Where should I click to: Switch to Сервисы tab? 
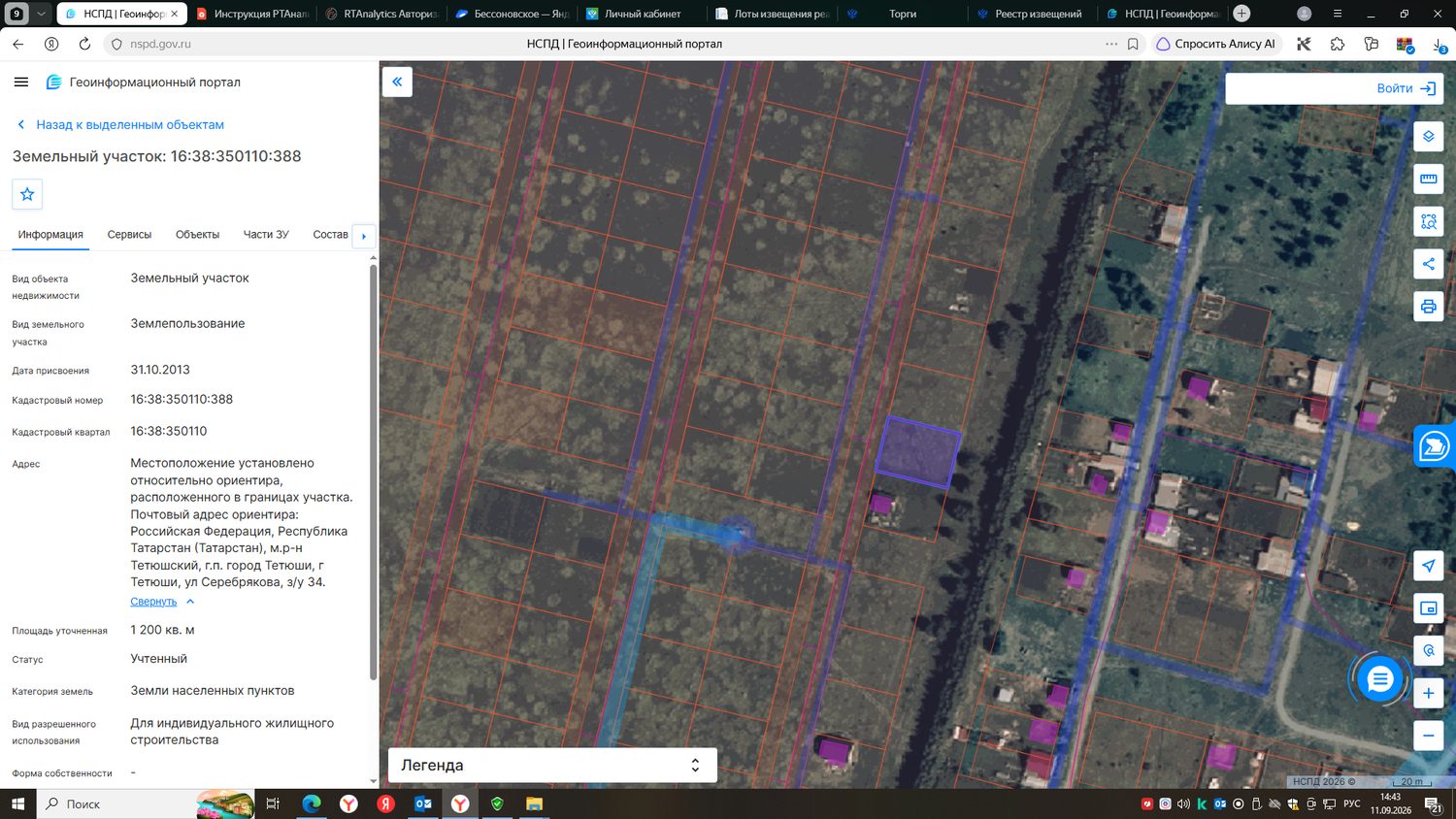(129, 235)
